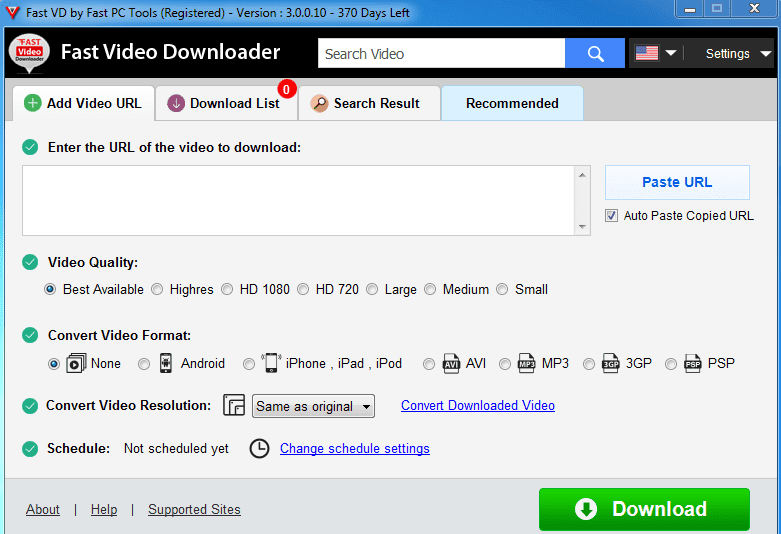Select MP3 format radio button

click(x=505, y=364)
